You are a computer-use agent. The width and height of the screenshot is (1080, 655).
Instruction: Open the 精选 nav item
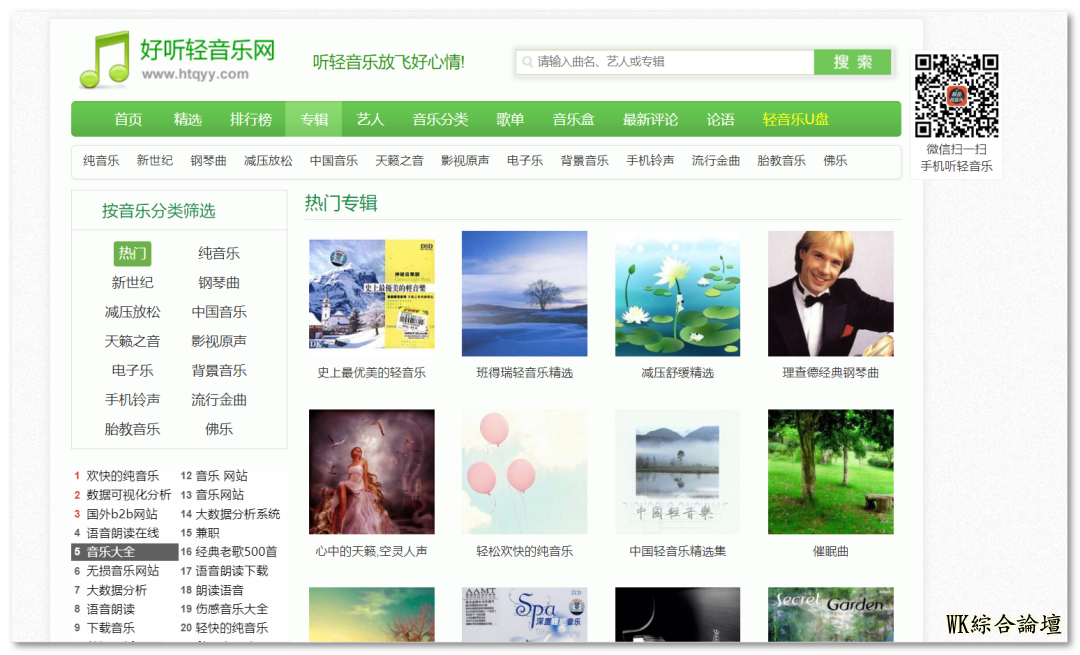(x=187, y=119)
